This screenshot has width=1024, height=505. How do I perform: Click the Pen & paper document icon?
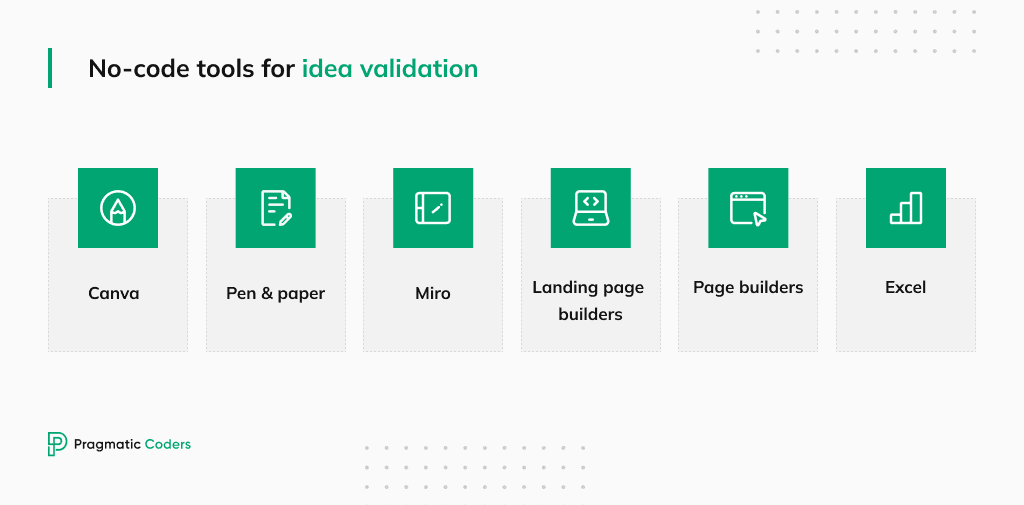coord(276,208)
